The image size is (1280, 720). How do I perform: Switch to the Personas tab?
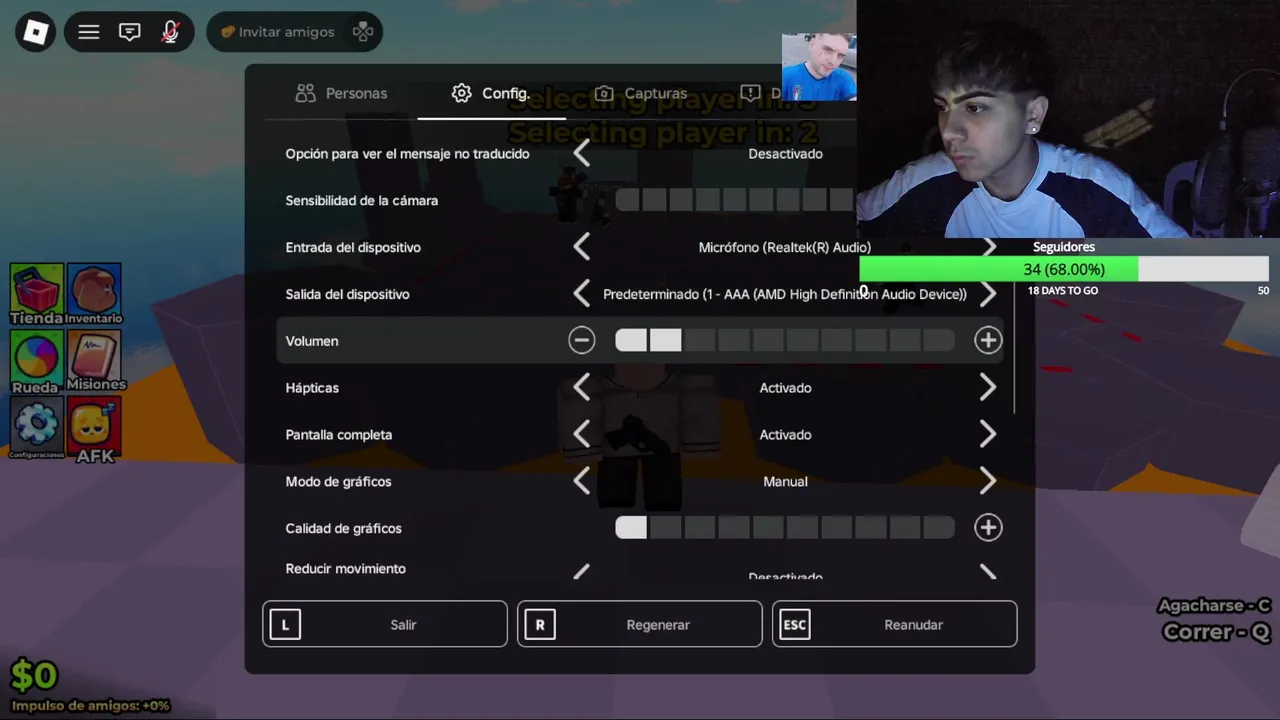[341, 93]
